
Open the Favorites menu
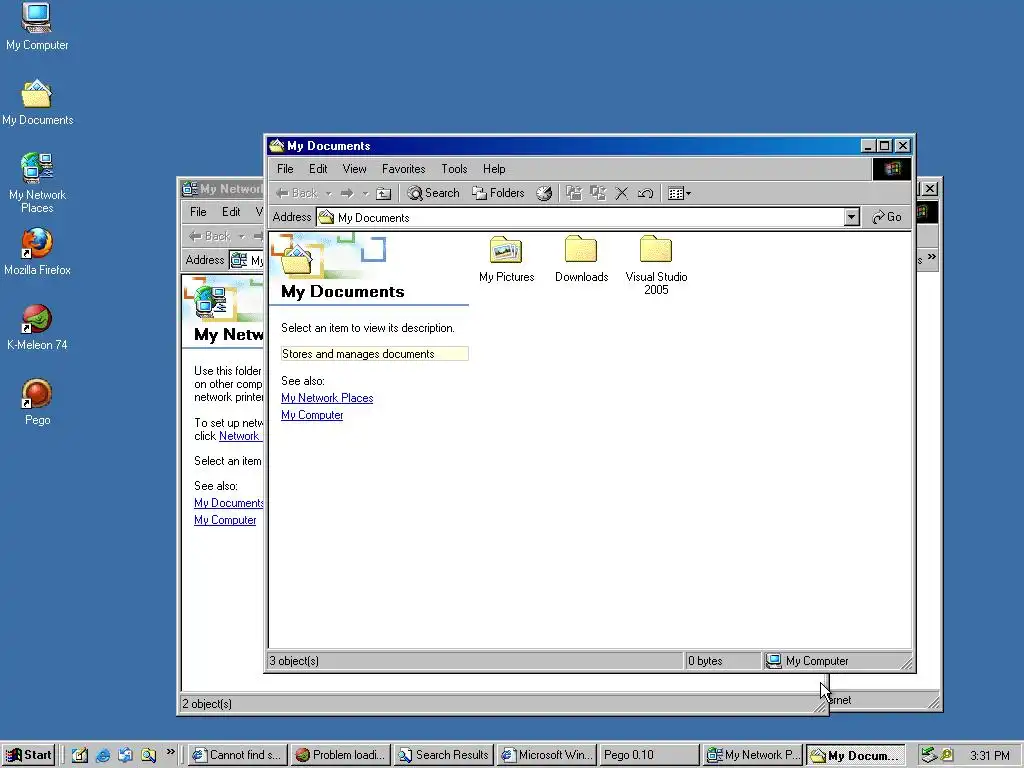coord(404,169)
